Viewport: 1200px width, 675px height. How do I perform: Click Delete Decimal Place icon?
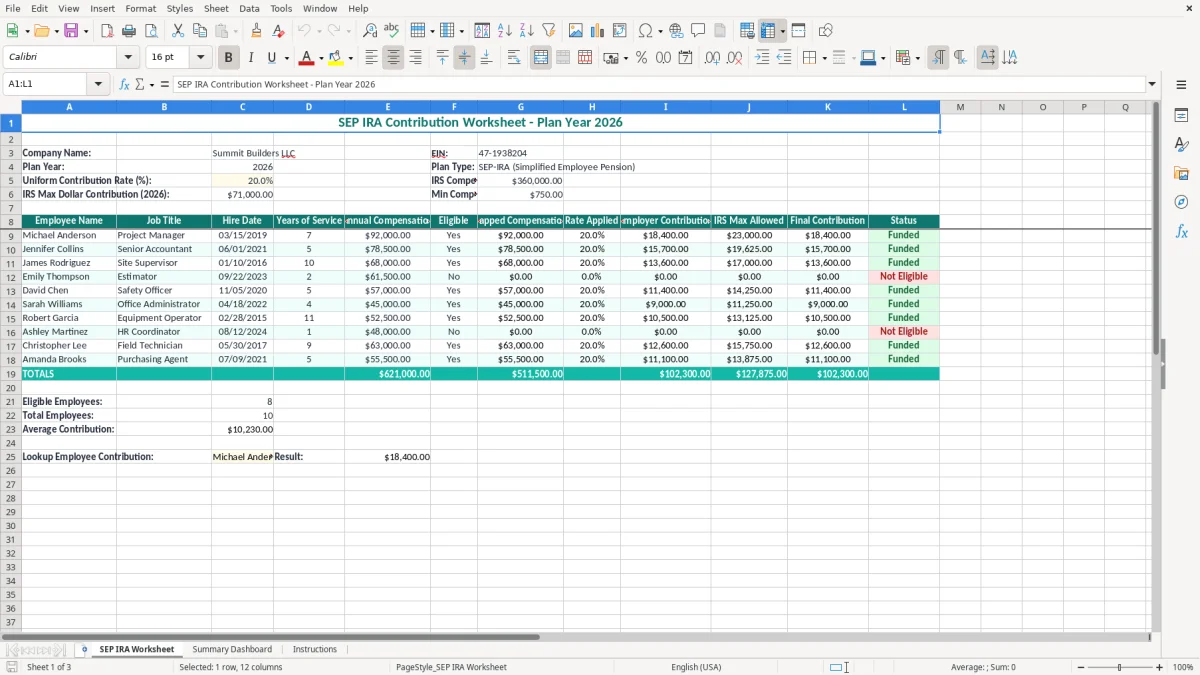(x=735, y=58)
